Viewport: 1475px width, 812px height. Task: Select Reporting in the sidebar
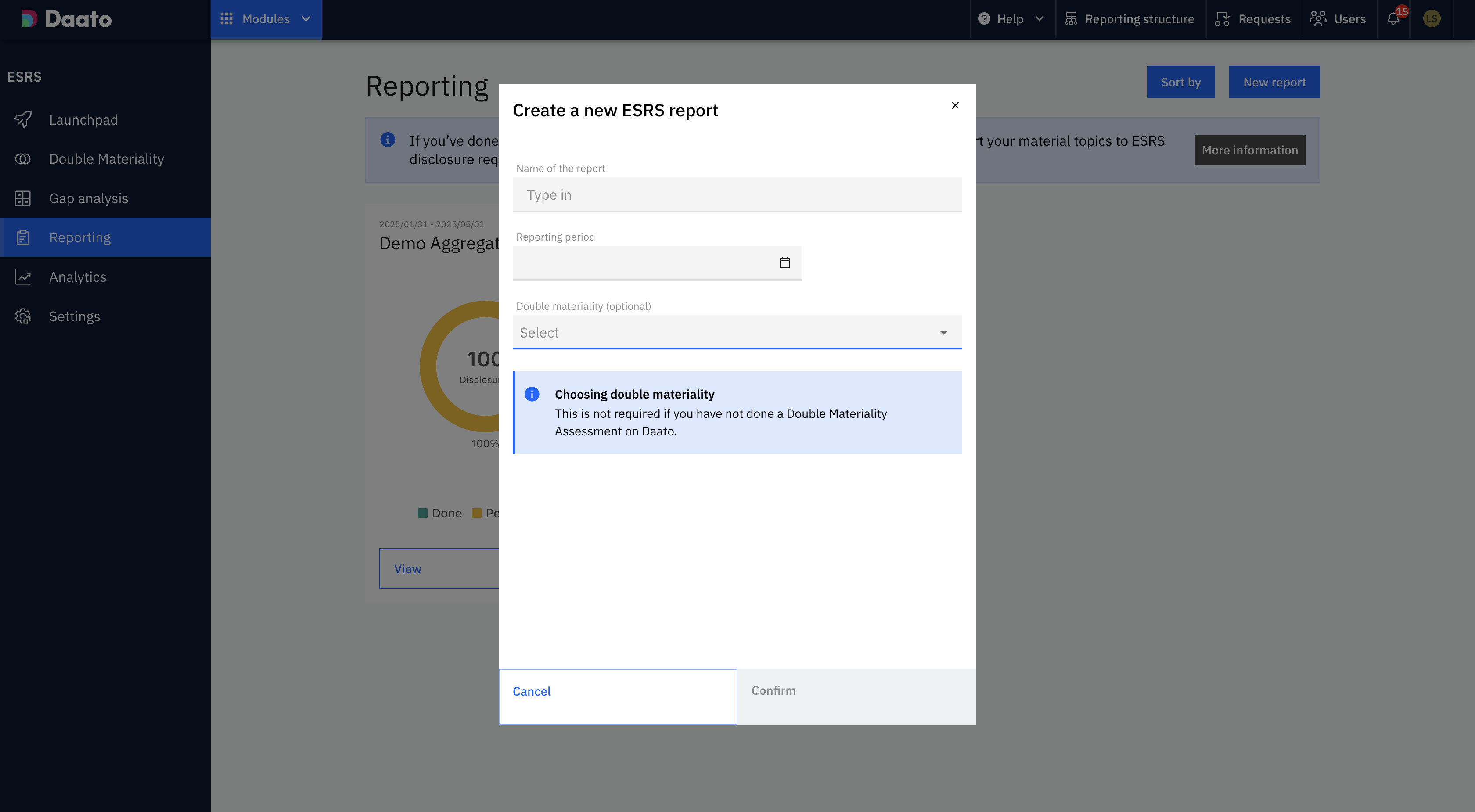(x=79, y=237)
